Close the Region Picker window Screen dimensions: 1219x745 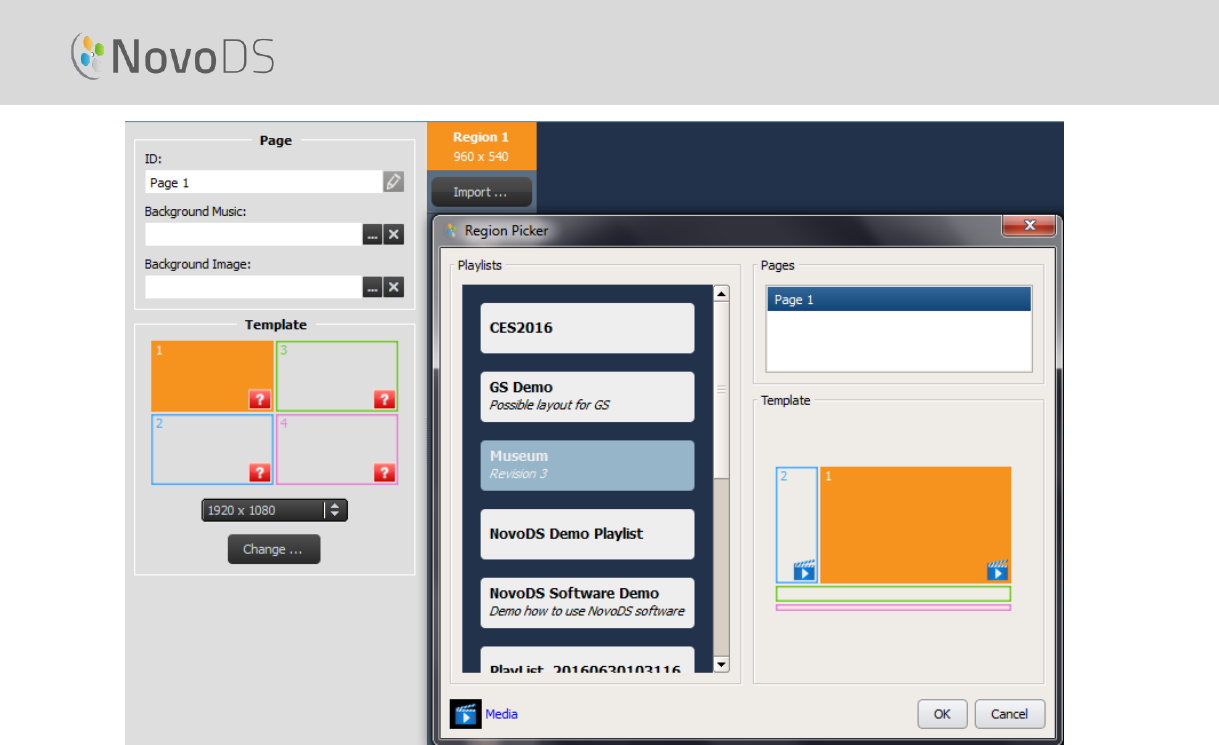[1029, 226]
